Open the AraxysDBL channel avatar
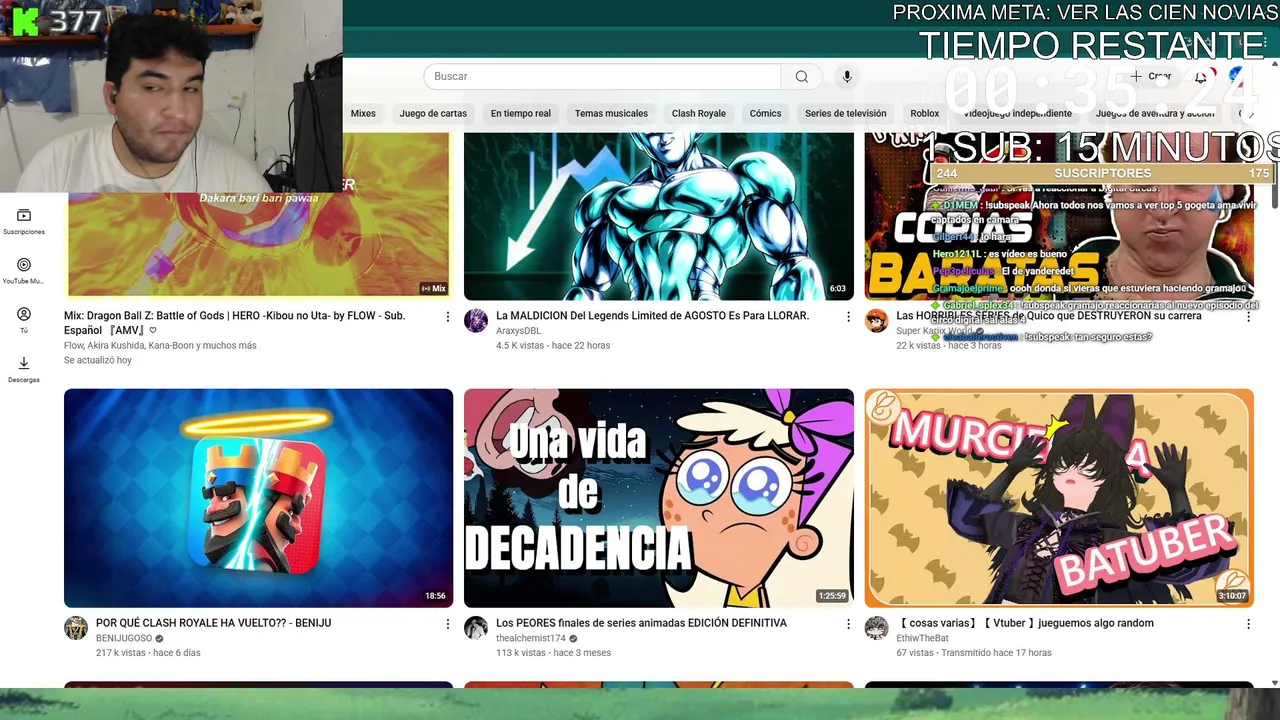Viewport: 1280px width, 720px height. tap(476, 321)
